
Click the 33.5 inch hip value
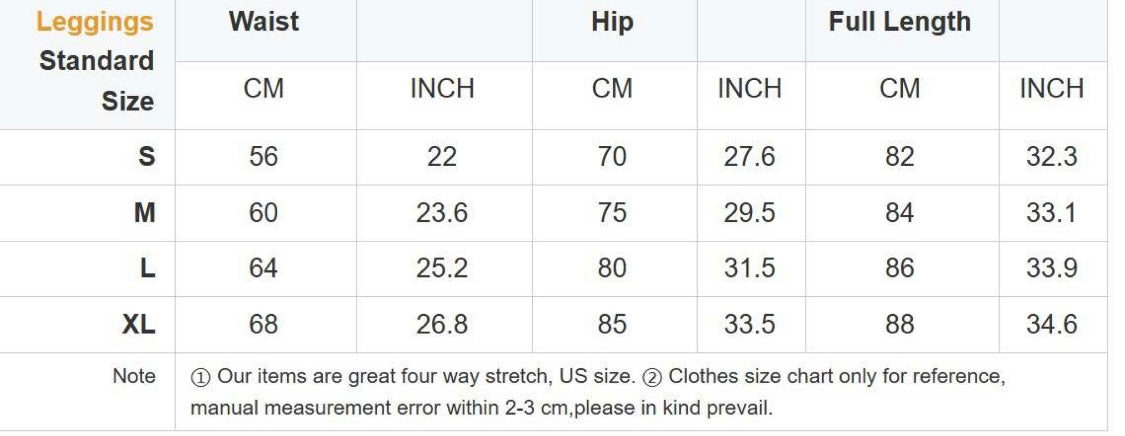tap(749, 324)
